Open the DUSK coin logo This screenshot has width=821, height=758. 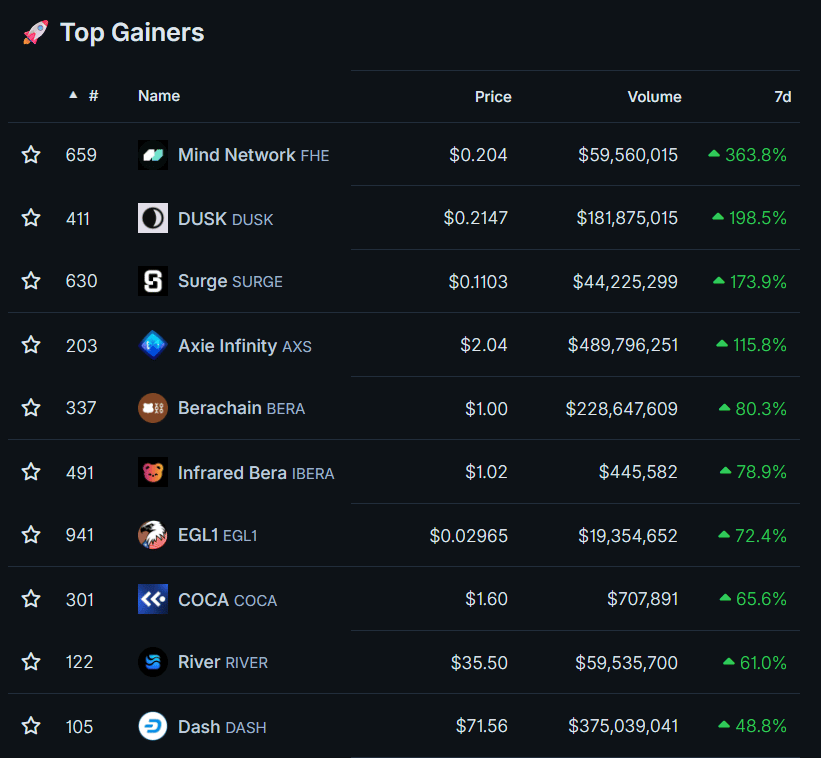point(153,218)
